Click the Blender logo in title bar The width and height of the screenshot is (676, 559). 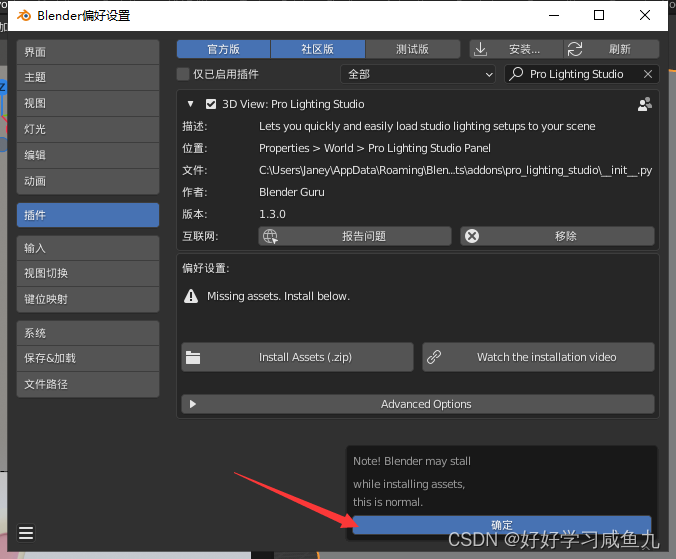[24, 16]
